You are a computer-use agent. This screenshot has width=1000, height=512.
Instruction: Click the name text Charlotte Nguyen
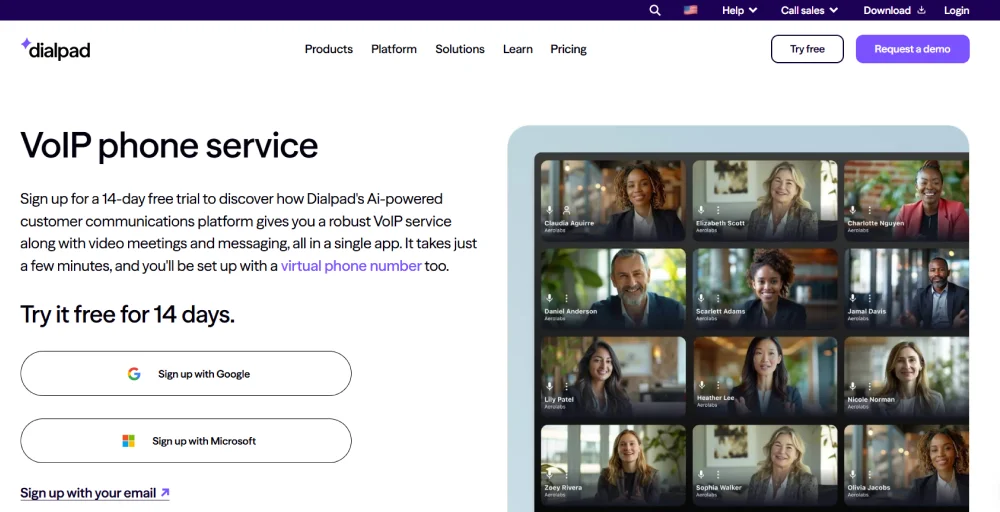coord(876,223)
